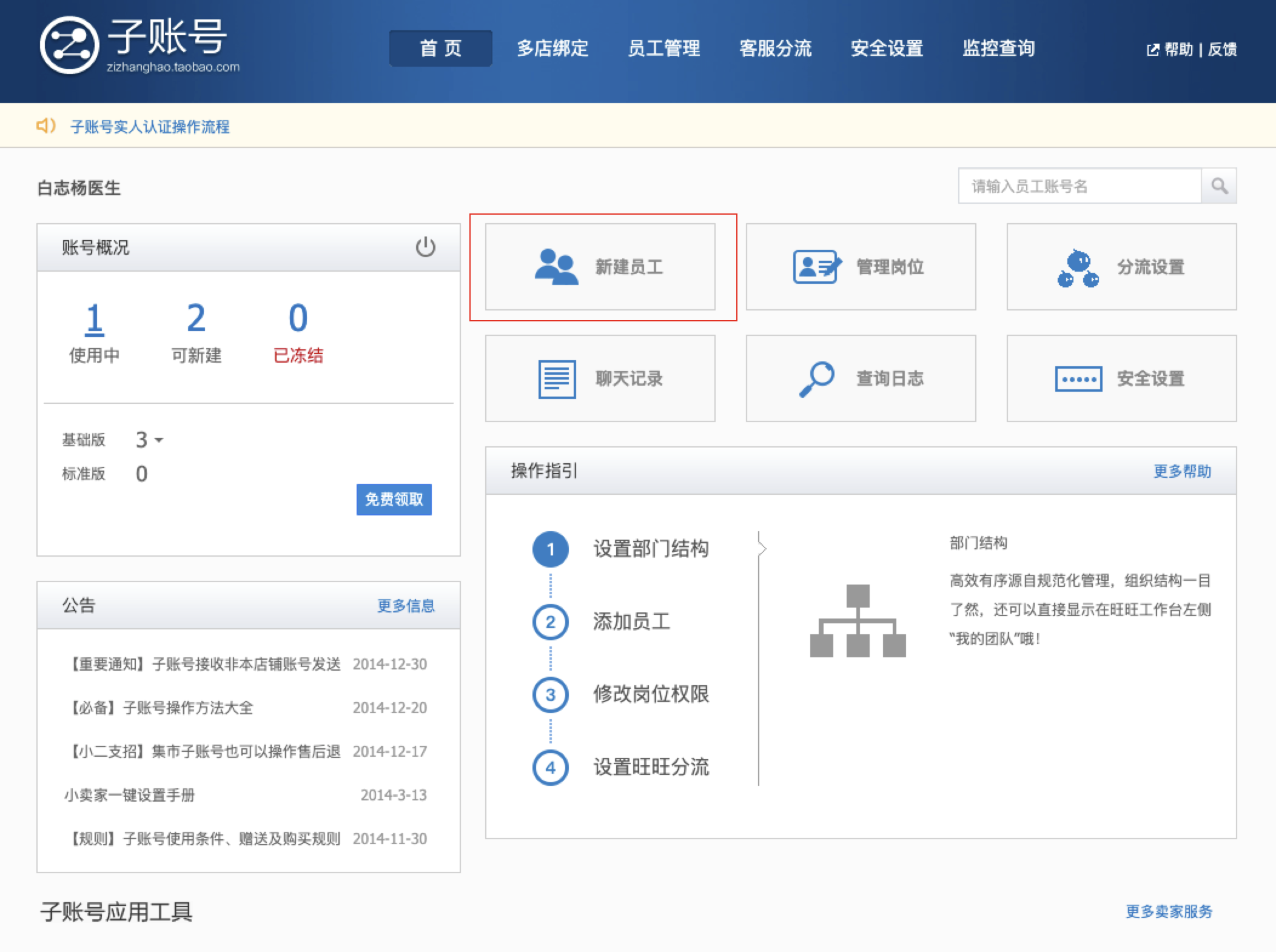
Task: Open the 管理岗位 ID card icon
Action: pyautogui.click(x=817, y=267)
